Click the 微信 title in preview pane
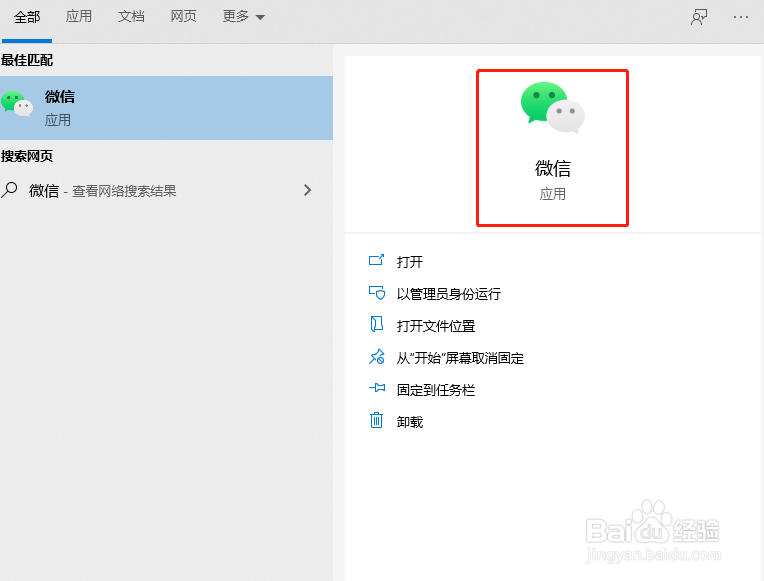 pos(553,169)
